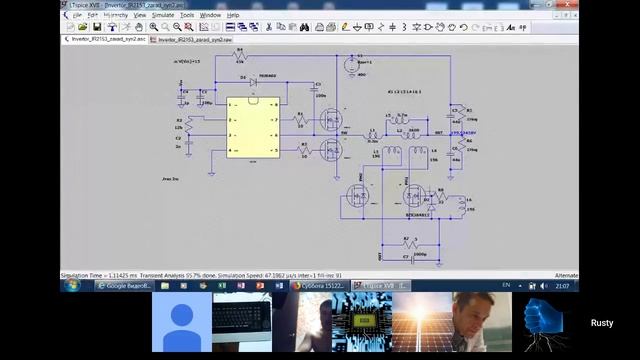Click the Zoom In magnifier icon
The width and height of the screenshot is (640, 360).
tap(153, 27)
